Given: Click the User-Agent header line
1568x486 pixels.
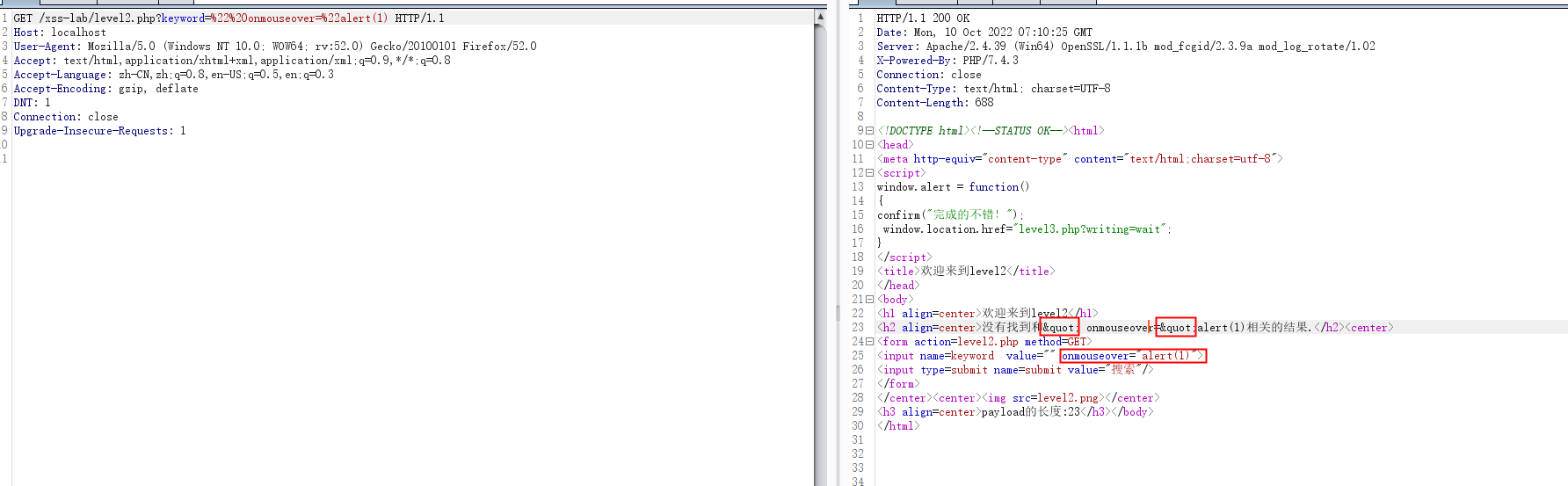Looking at the screenshot, I should 275,47.
